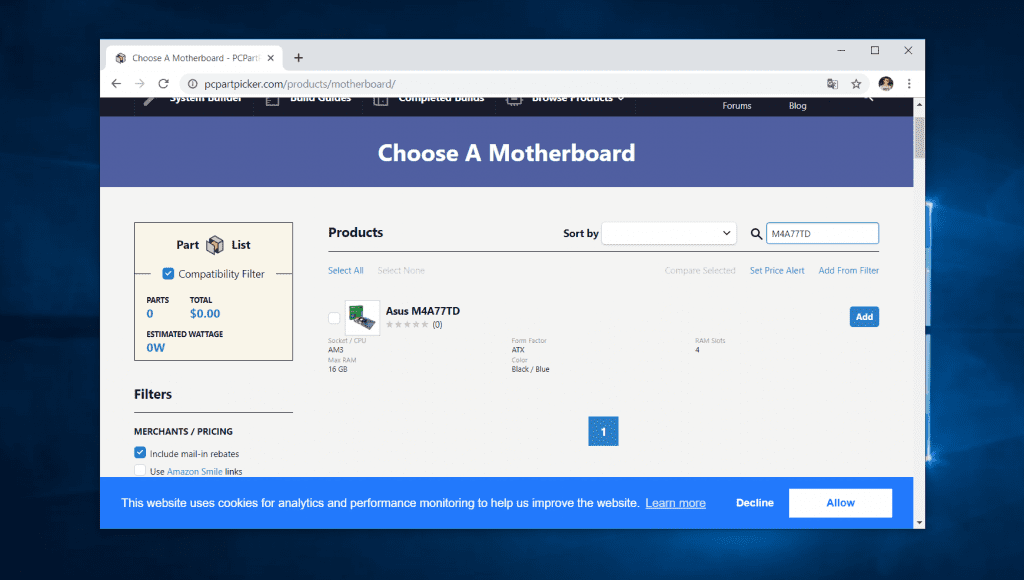
Task: Go to Forums
Action: [x=737, y=106]
